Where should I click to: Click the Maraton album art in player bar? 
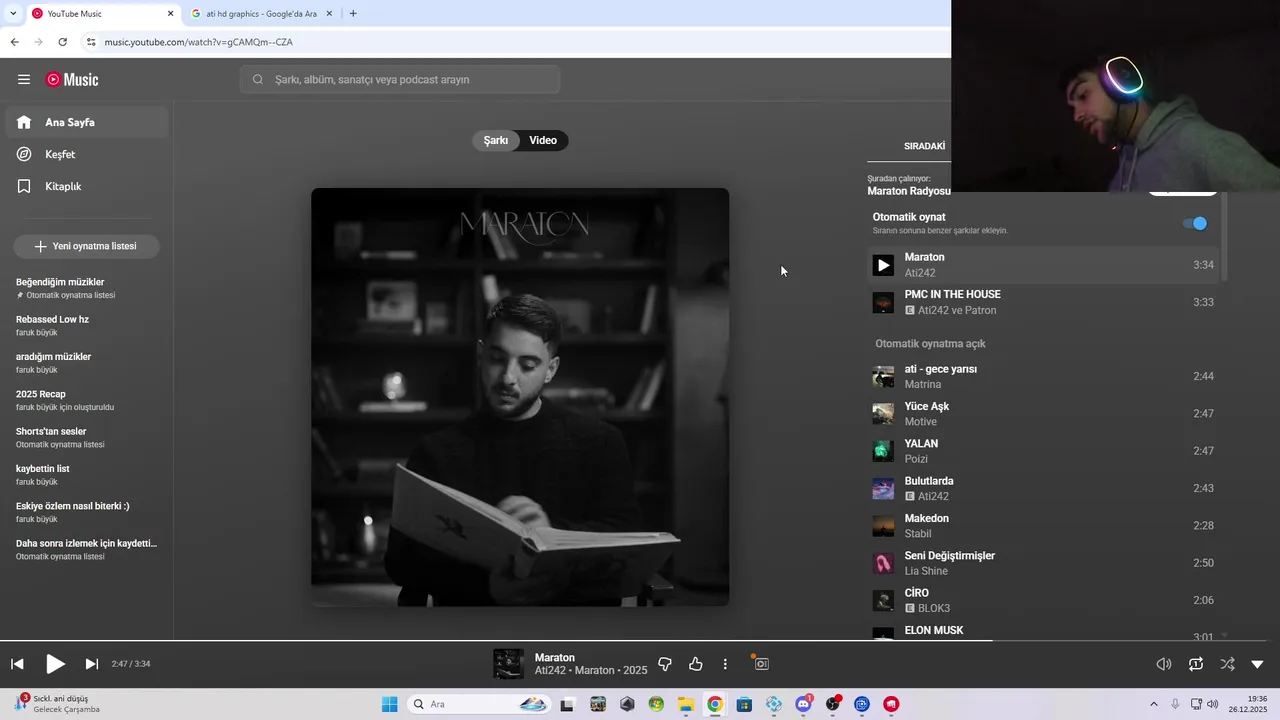click(x=508, y=664)
